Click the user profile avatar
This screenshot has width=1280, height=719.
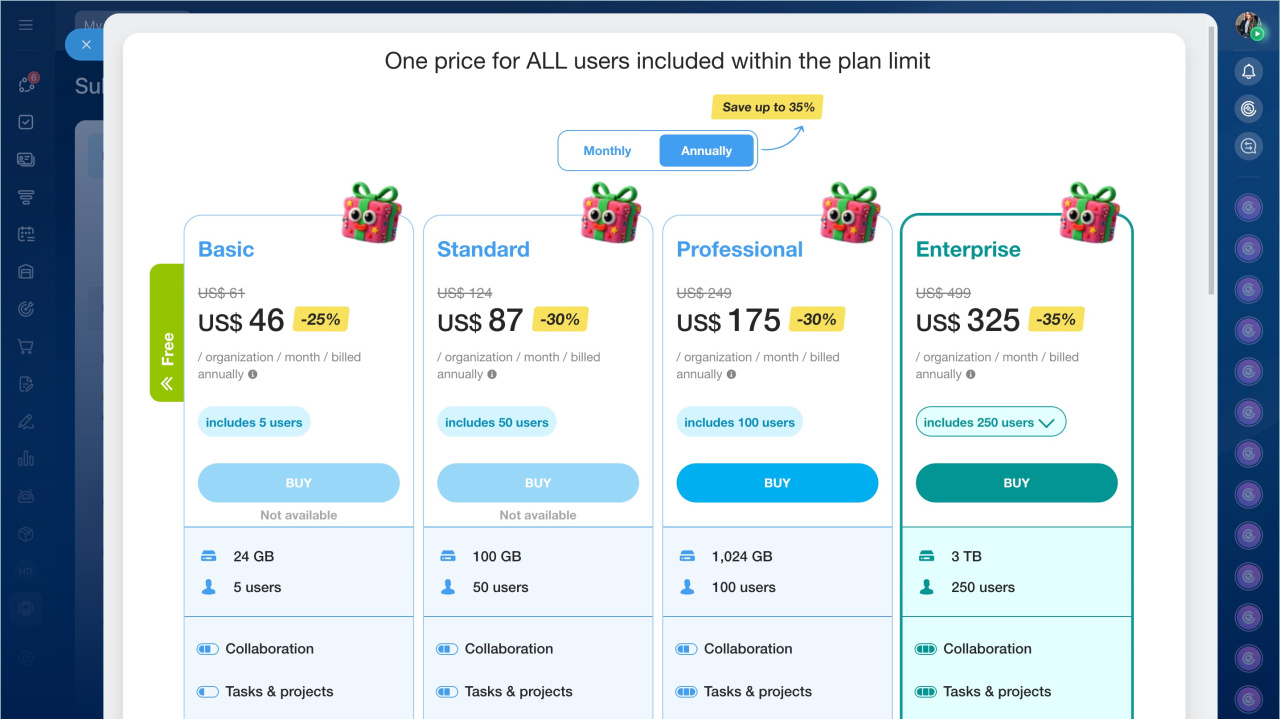tap(1248, 26)
